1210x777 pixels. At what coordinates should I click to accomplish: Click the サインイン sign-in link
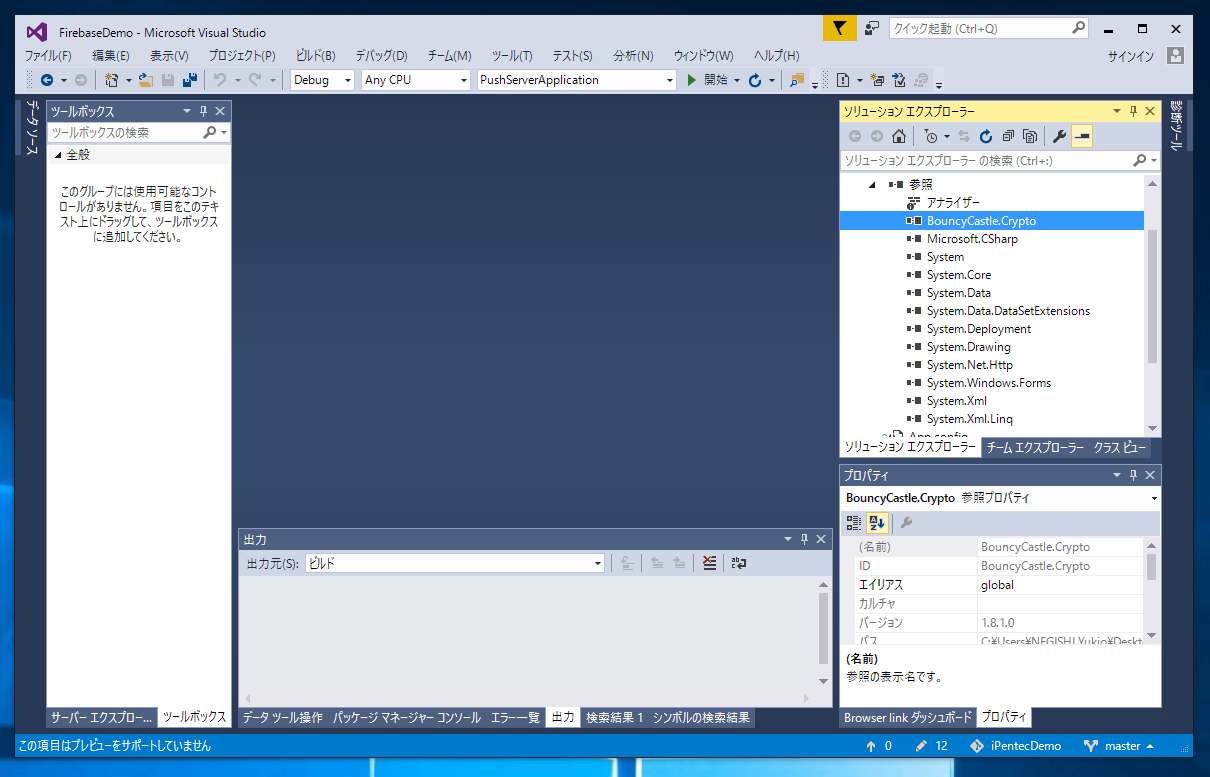(1131, 56)
